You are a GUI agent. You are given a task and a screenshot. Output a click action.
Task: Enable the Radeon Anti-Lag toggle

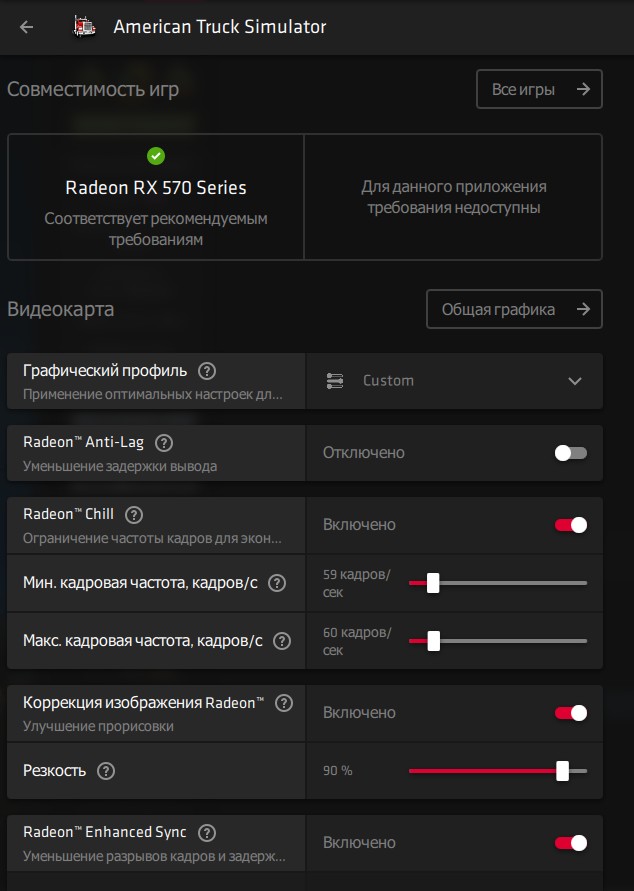click(570, 453)
